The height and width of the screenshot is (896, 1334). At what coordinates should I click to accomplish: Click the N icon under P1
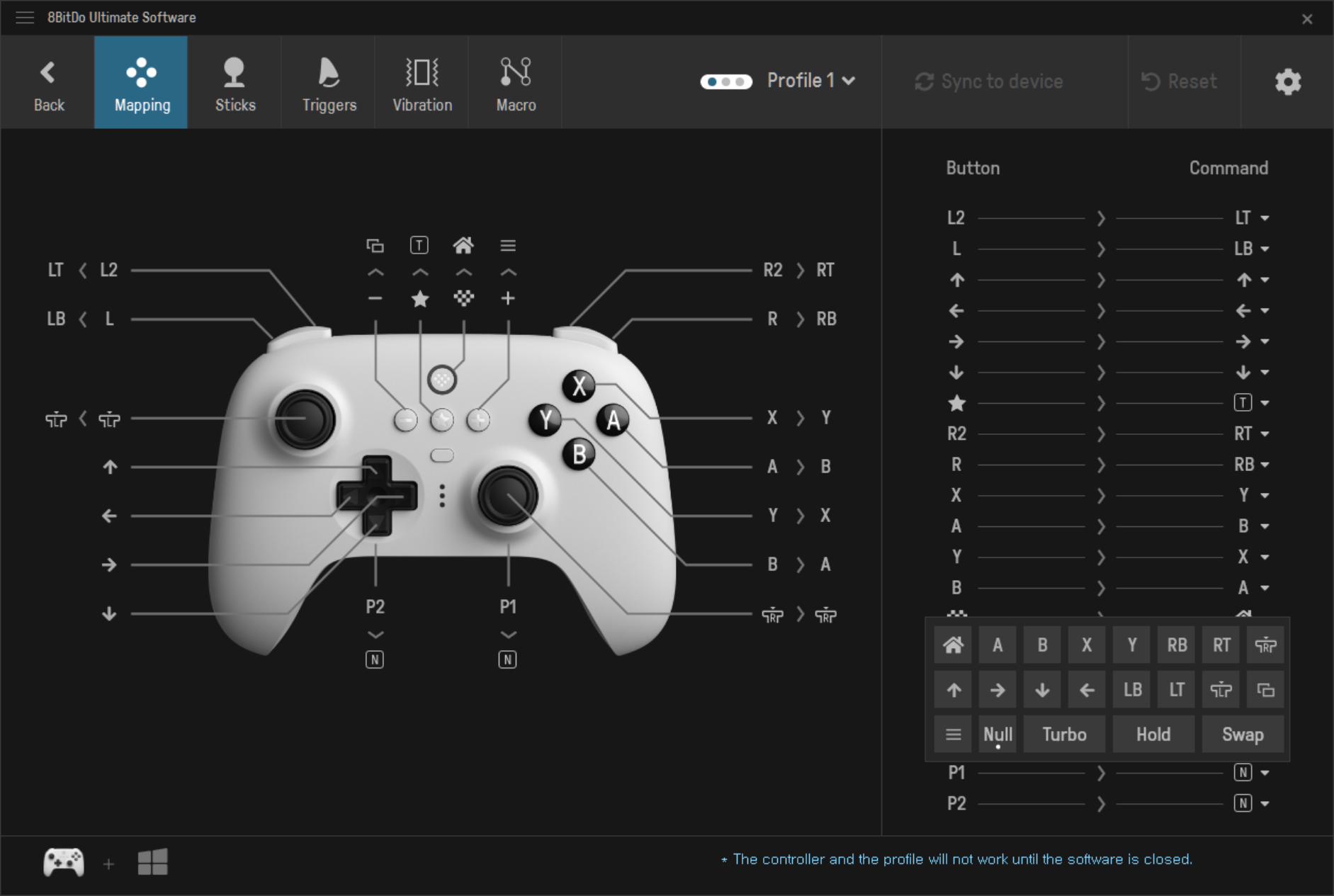(507, 660)
